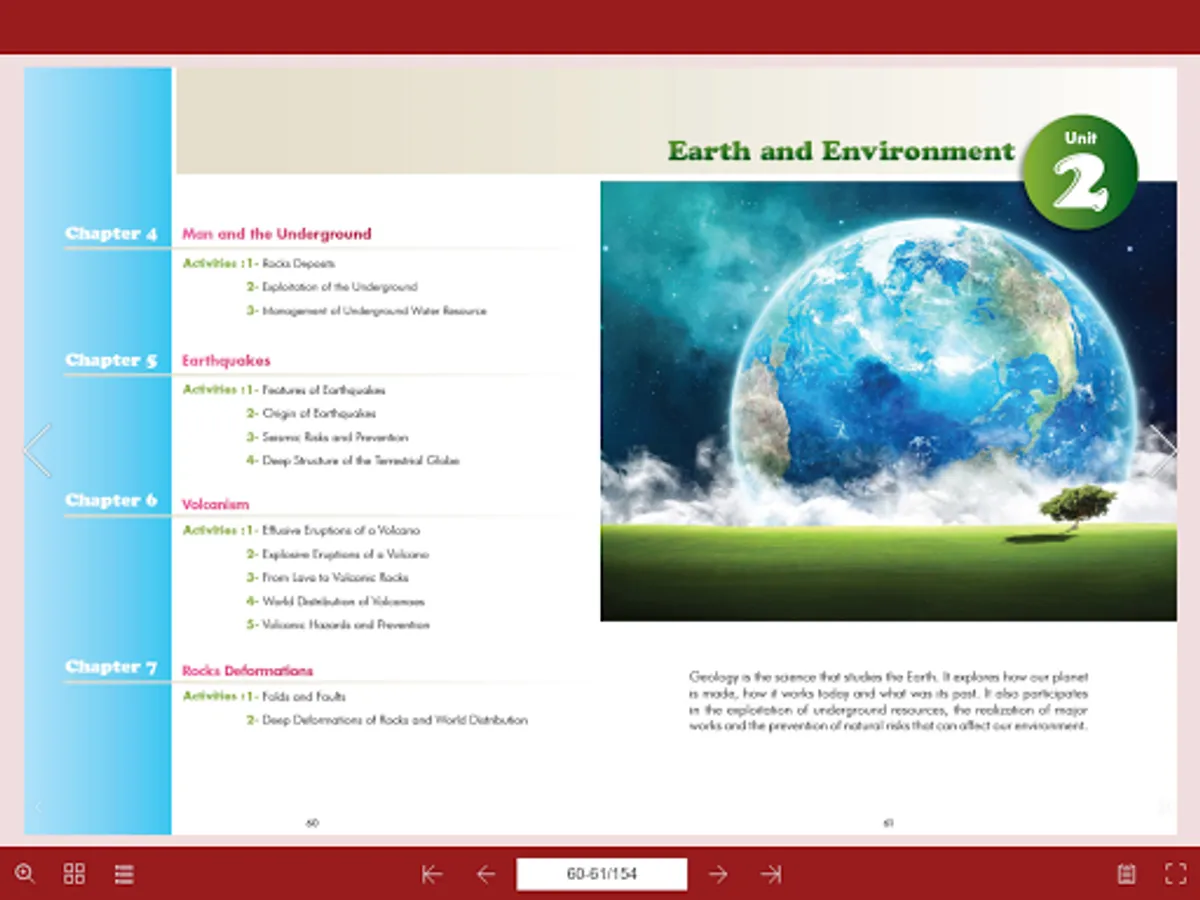Open the table of contents list

coord(124,874)
